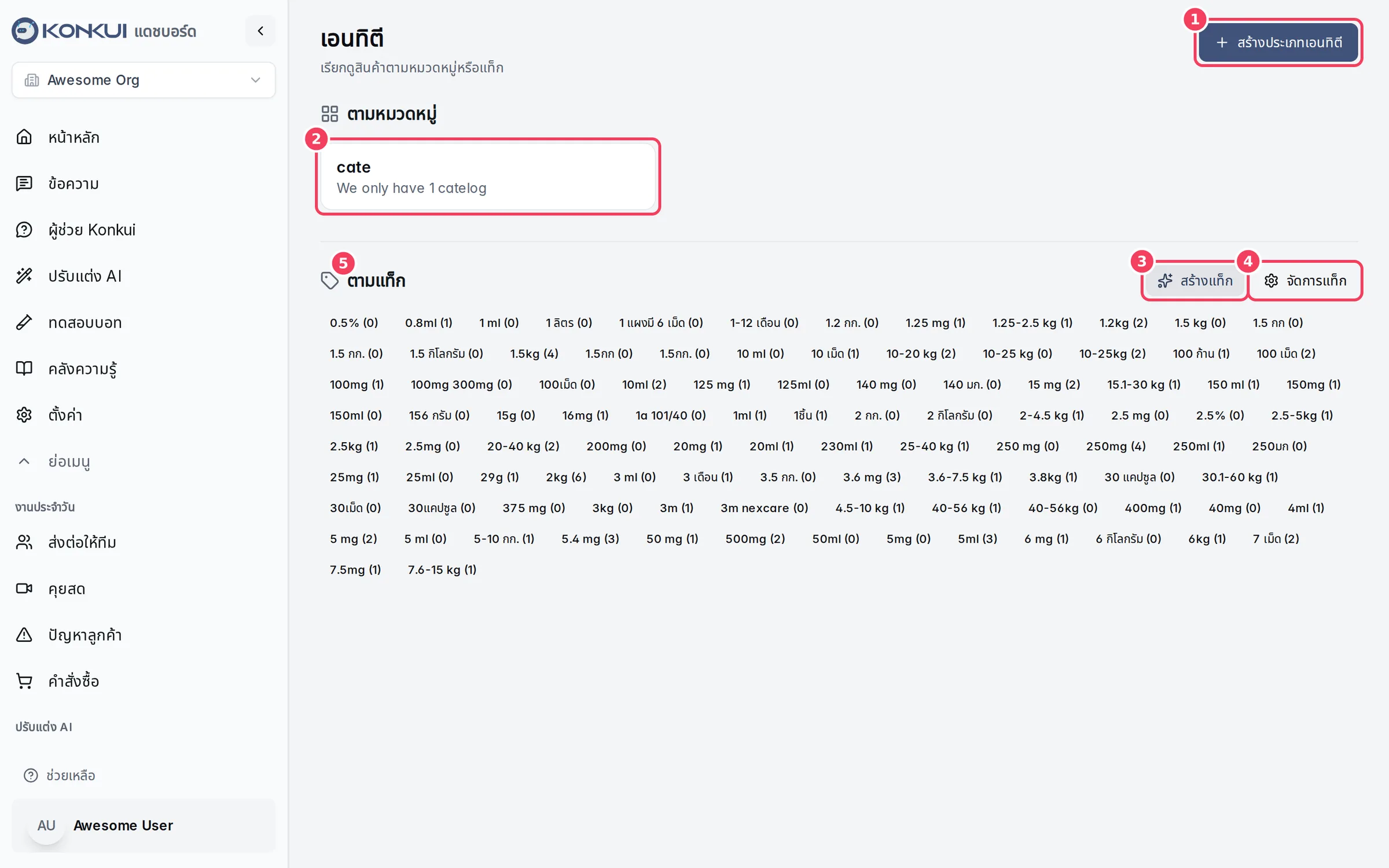Select the 1ชิ้น (1) tag
Screen dimensions: 1389x868
[x=810, y=415]
